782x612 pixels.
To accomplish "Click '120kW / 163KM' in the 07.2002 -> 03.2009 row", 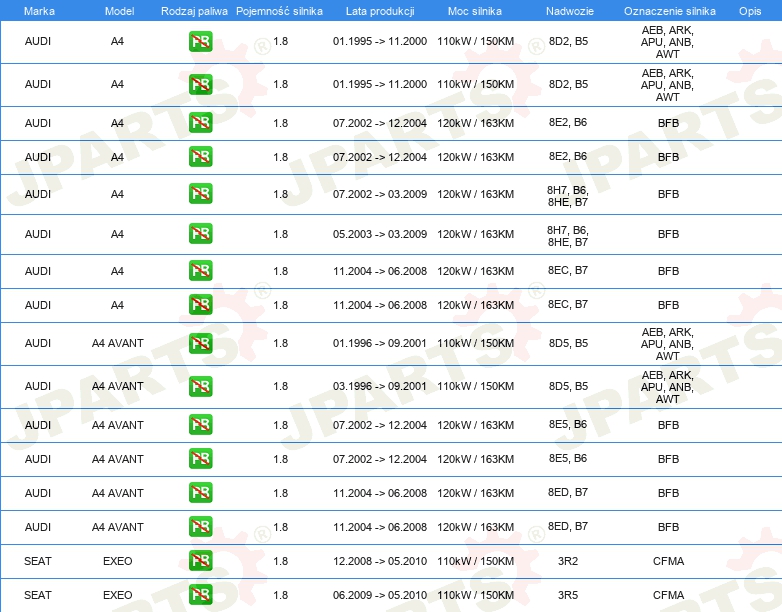I will pos(476,194).
